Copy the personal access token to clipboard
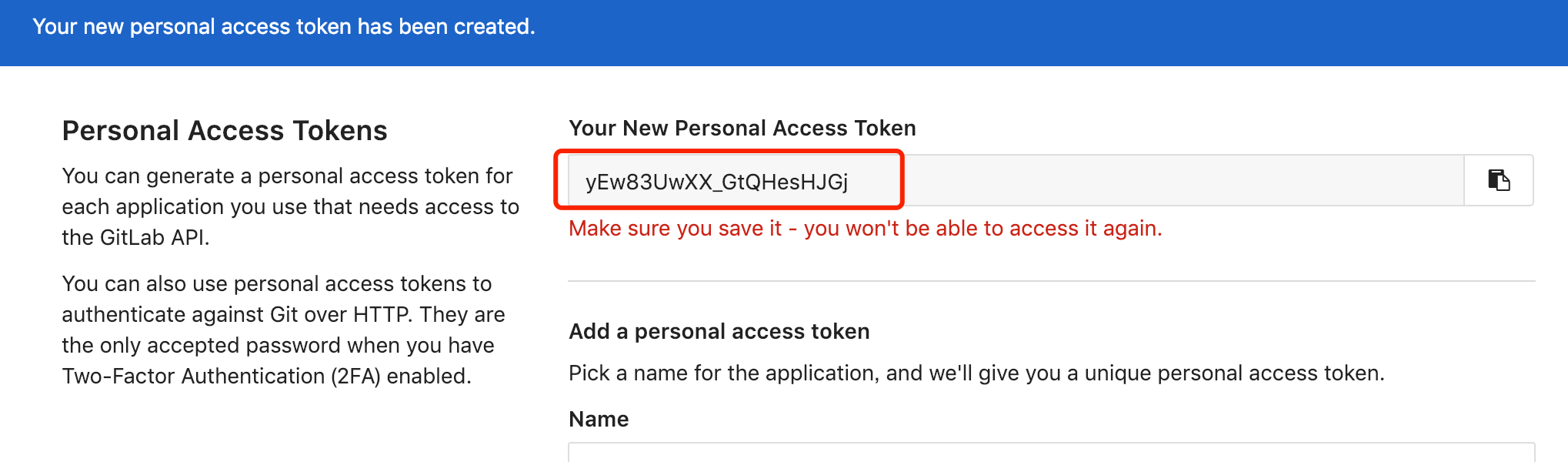 [x=1499, y=180]
